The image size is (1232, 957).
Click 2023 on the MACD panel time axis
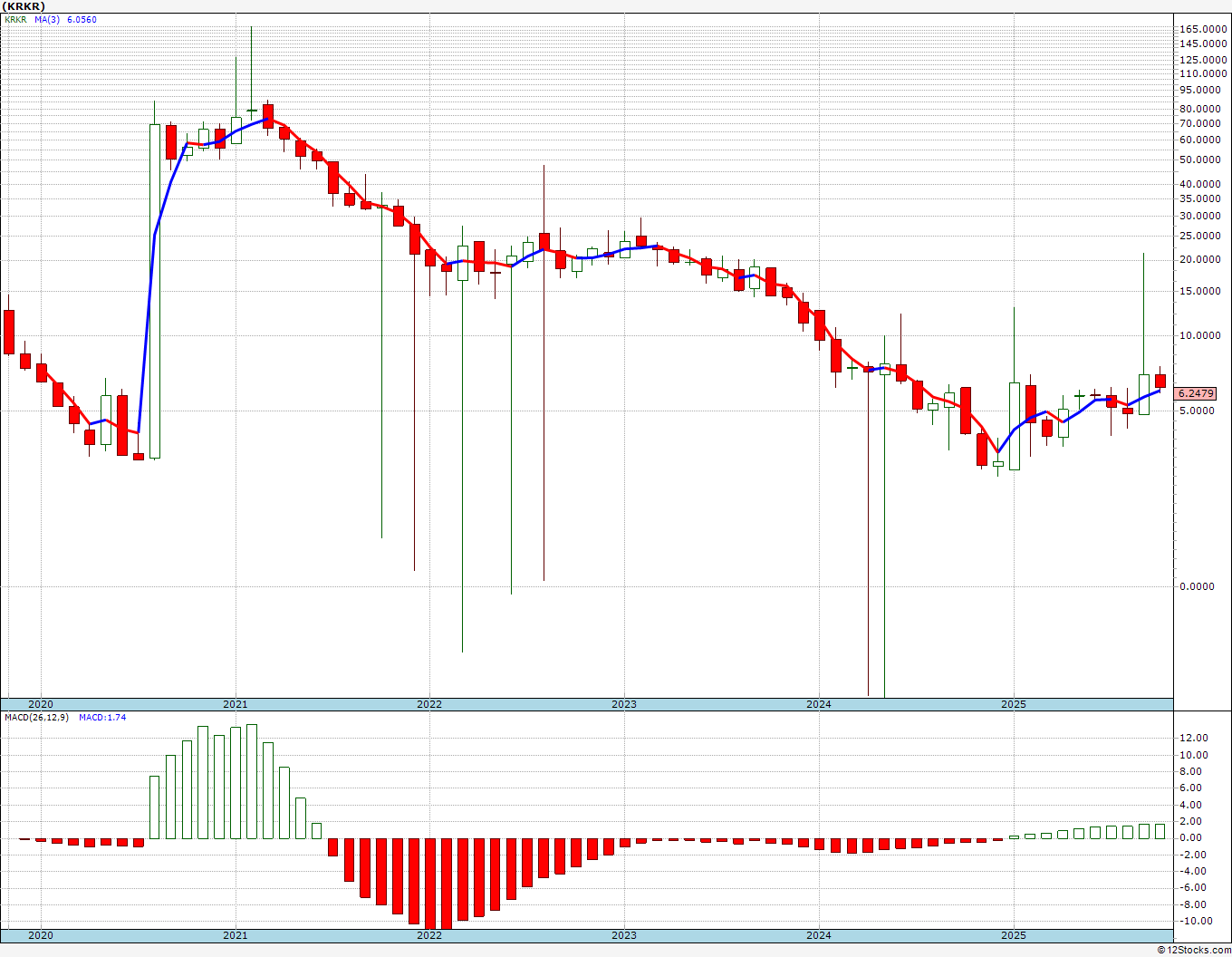[x=624, y=934]
